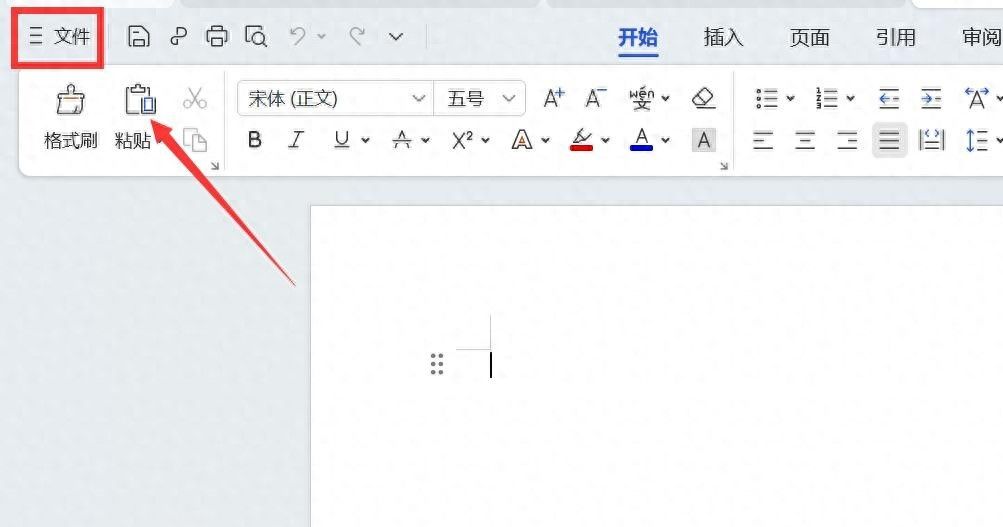Toggle Italic formatting
The height and width of the screenshot is (527, 1003).
(x=296, y=139)
